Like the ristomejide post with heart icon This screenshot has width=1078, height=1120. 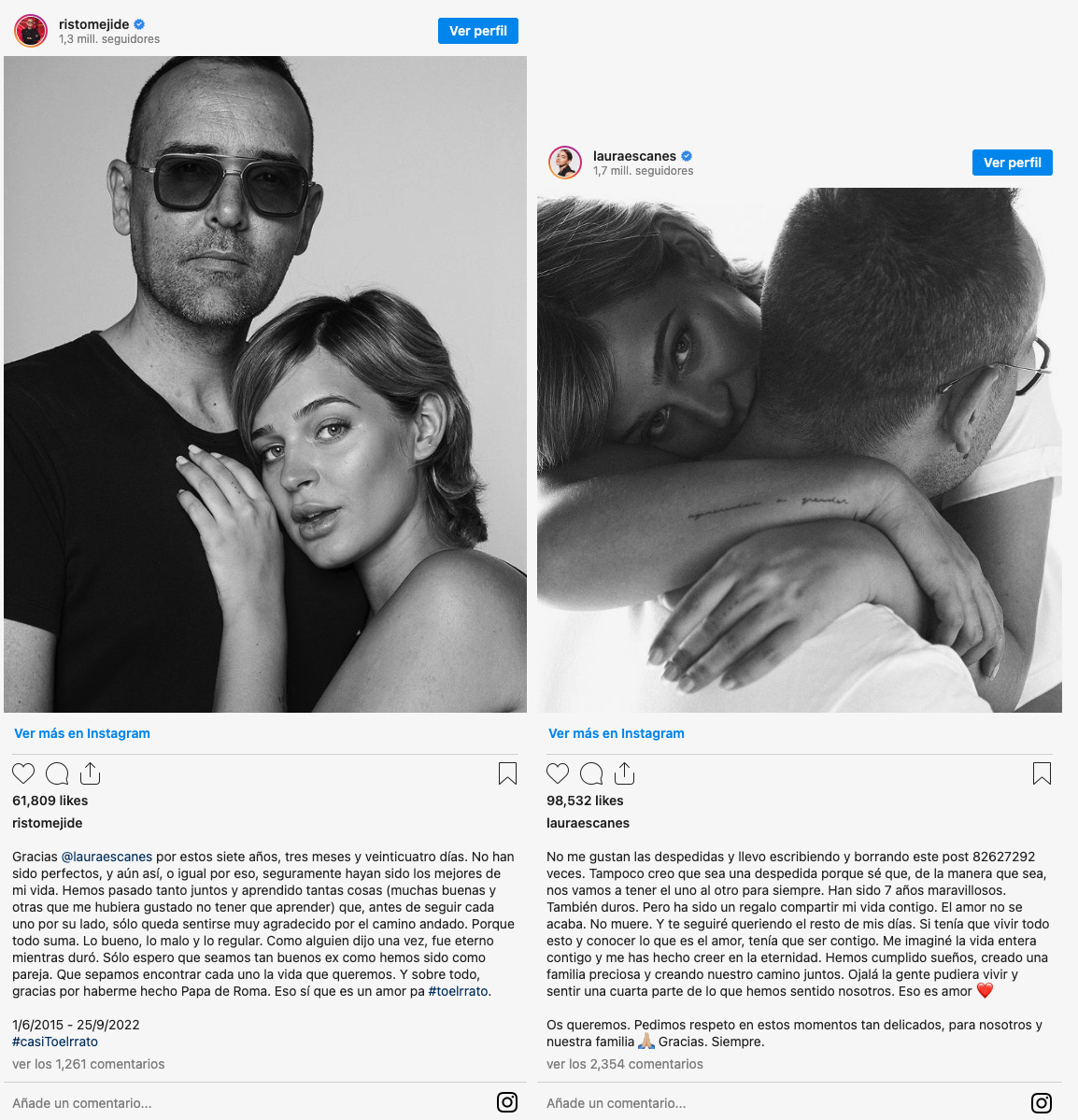(23, 773)
